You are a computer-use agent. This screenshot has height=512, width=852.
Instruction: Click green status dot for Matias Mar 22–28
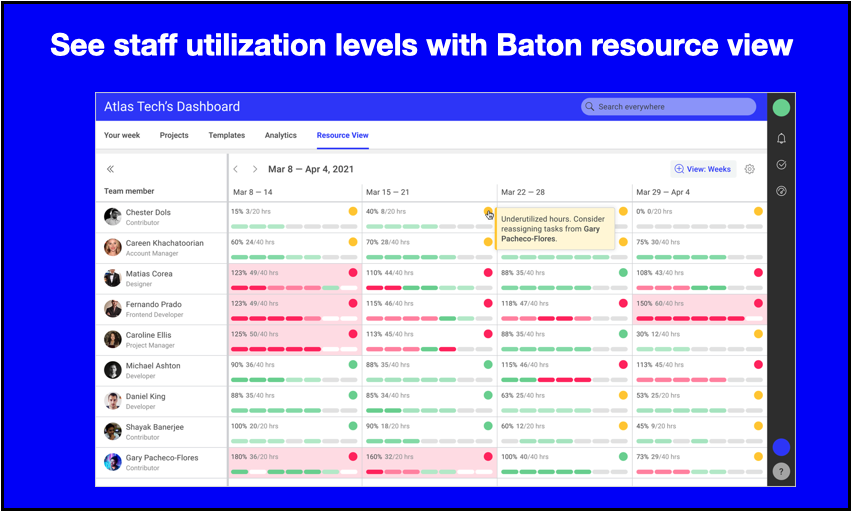point(623,272)
